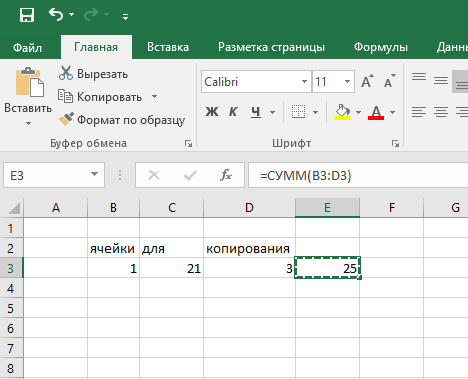This screenshot has height=379, width=468.
Task: Expand the Вставить paste options arrow
Action: click(28, 123)
